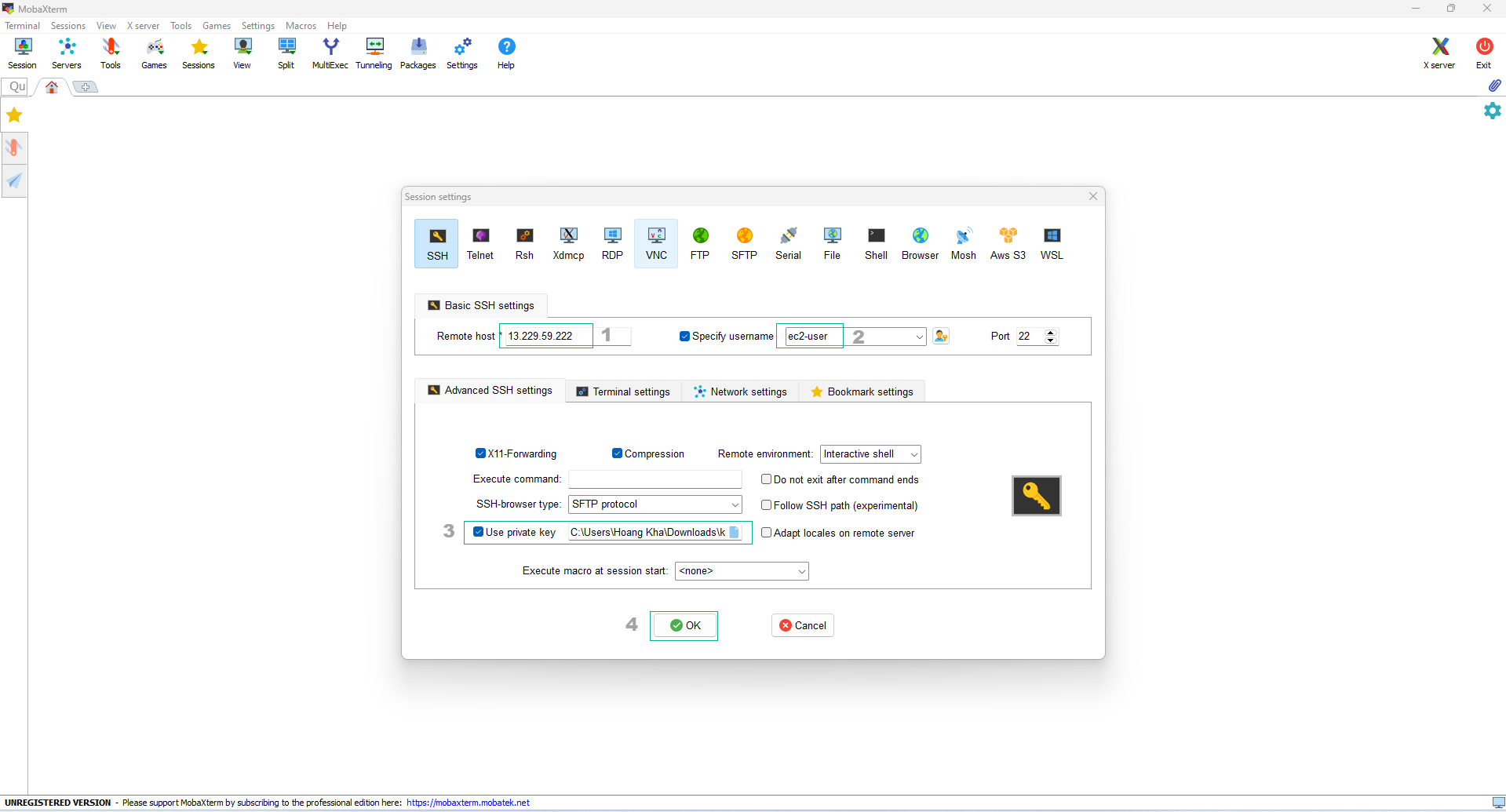Open Packages from the toolbar
Viewport: 1506px width, 812px height.
point(418,53)
